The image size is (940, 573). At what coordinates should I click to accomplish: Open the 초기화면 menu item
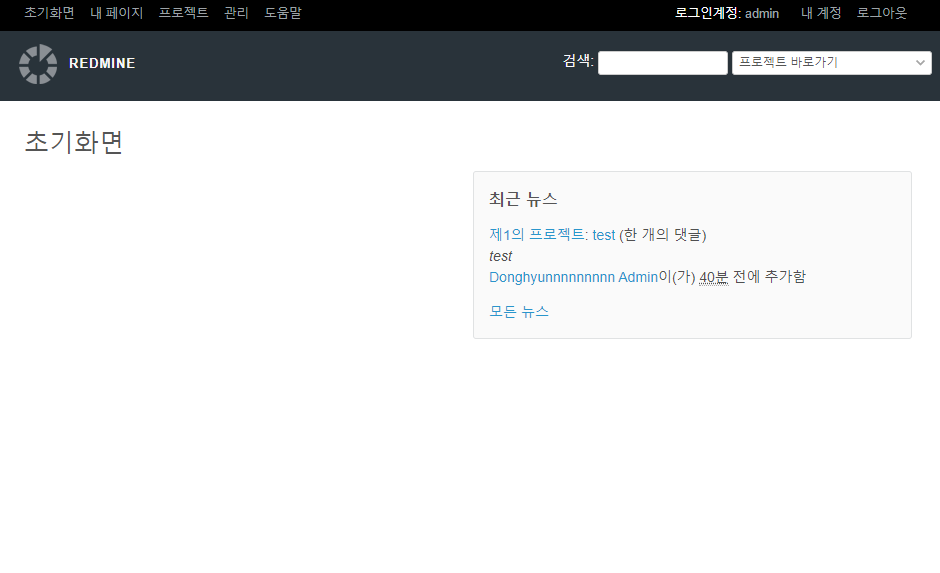(x=49, y=13)
